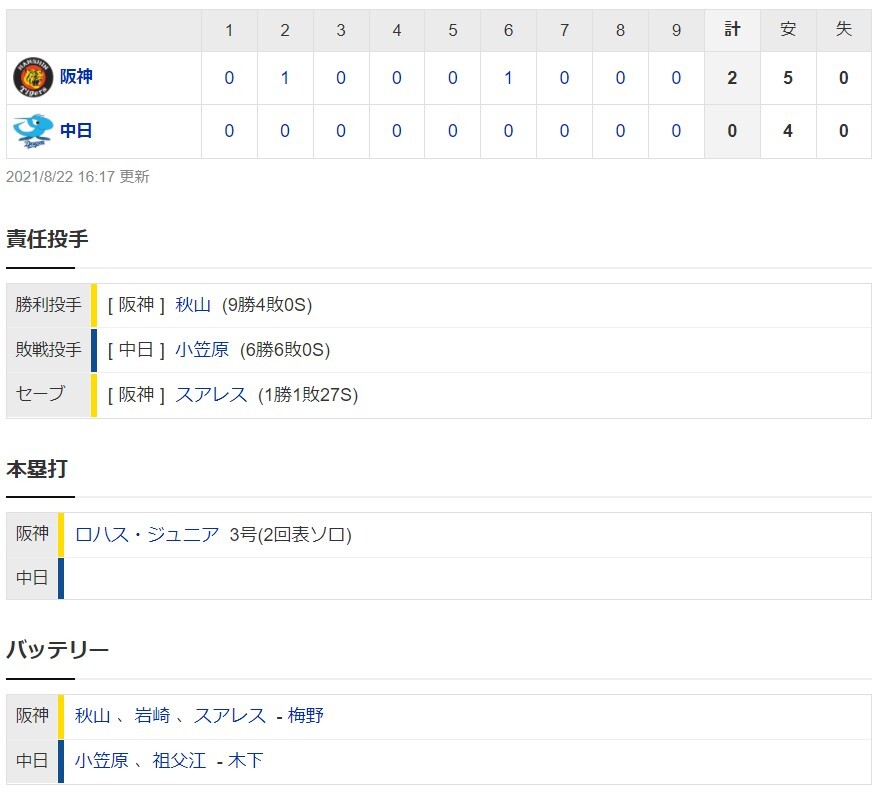
Task: Click Chunichi's 9th inning score of 0
Action: click(676, 131)
